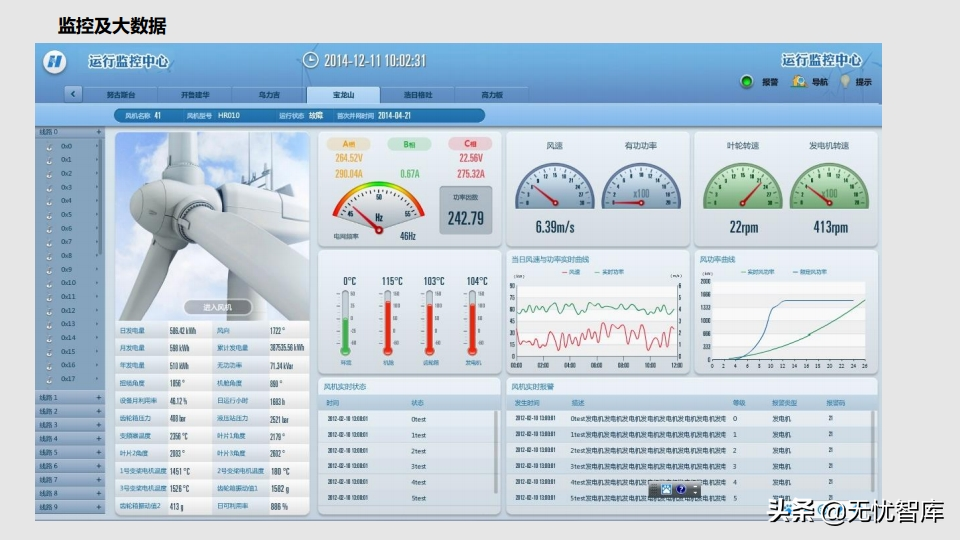Switch to the 浩日格吐 station tab
Screen dimensions: 960x540
(x=418, y=95)
